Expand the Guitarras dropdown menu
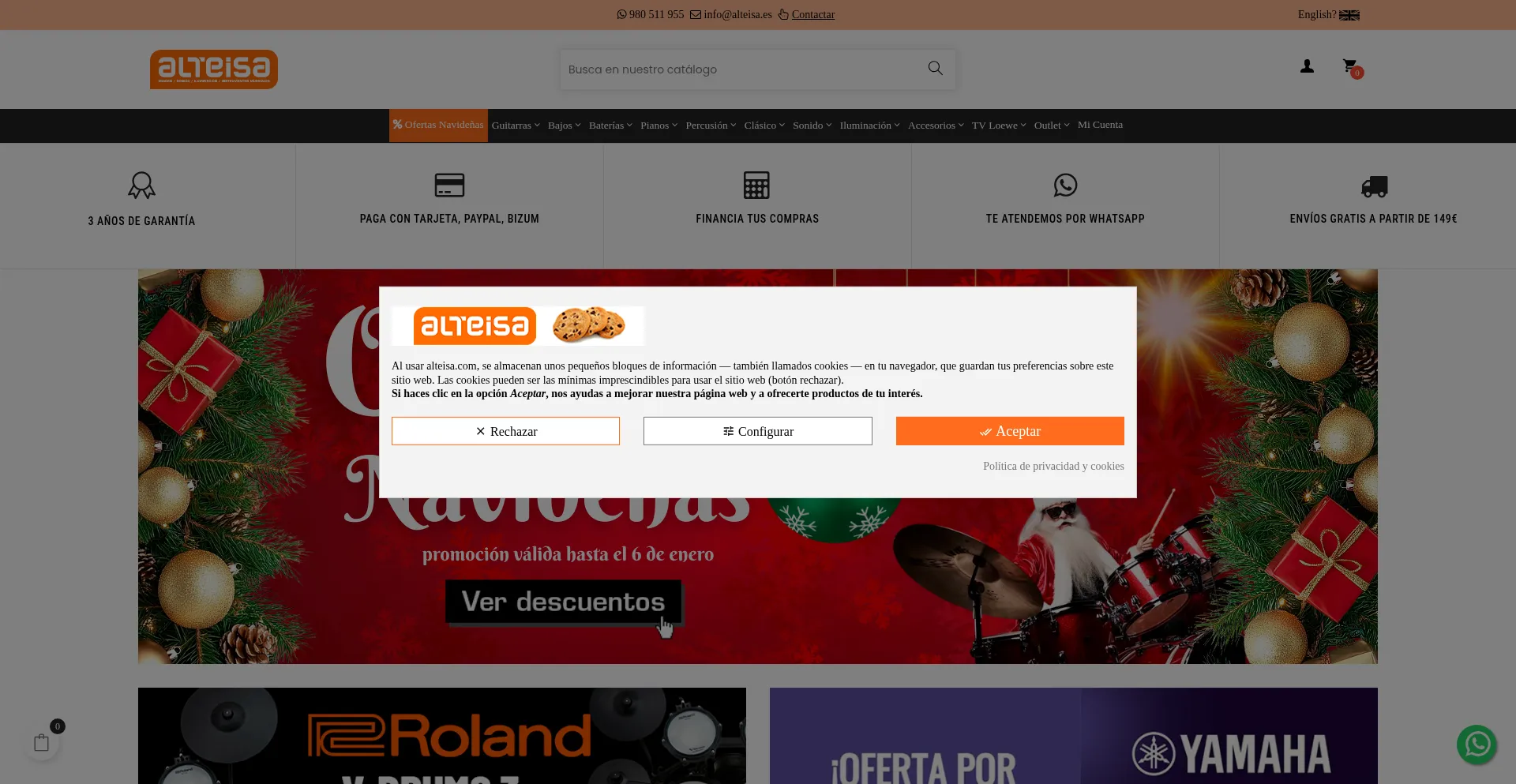This screenshot has height=784, width=1516. 514,125
